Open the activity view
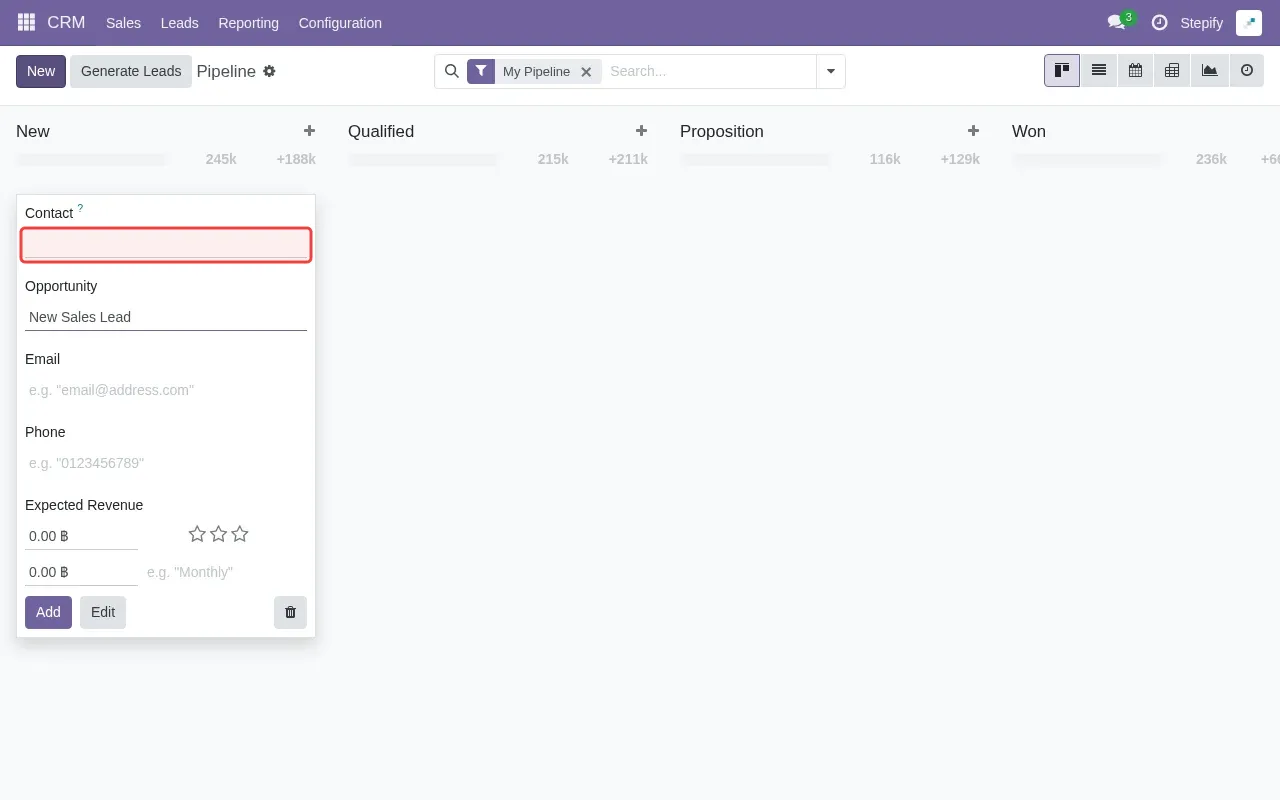 coord(1246,70)
